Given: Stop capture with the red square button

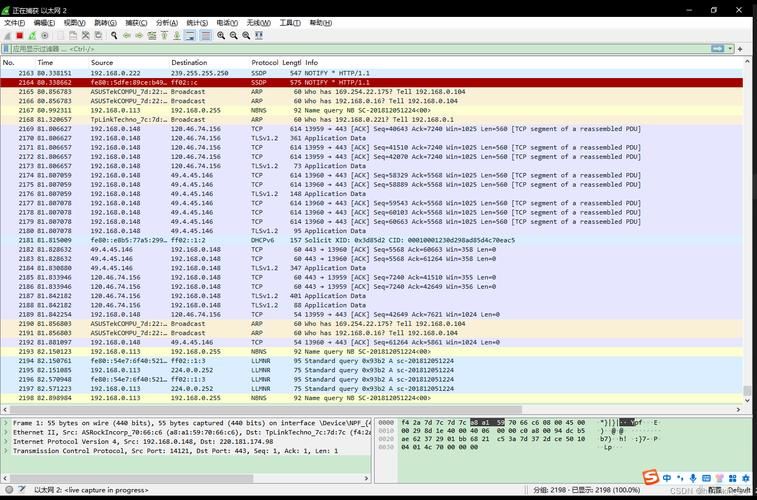Looking at the screenshot, I should (x=20, y=35).
